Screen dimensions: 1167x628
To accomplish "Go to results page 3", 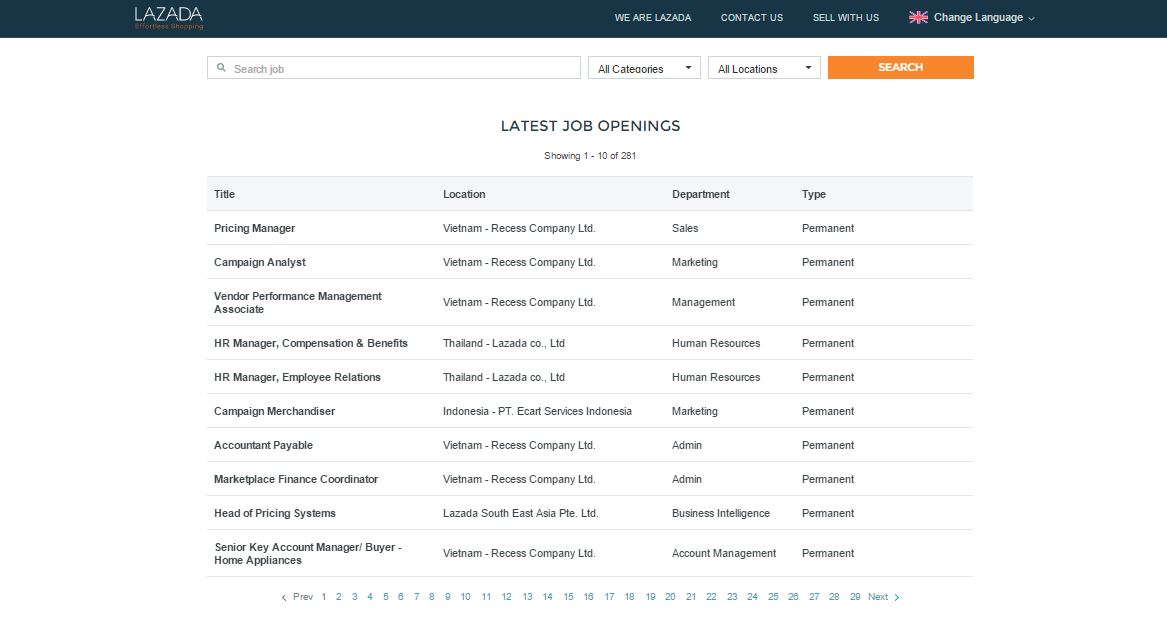I will coord(354,597).
